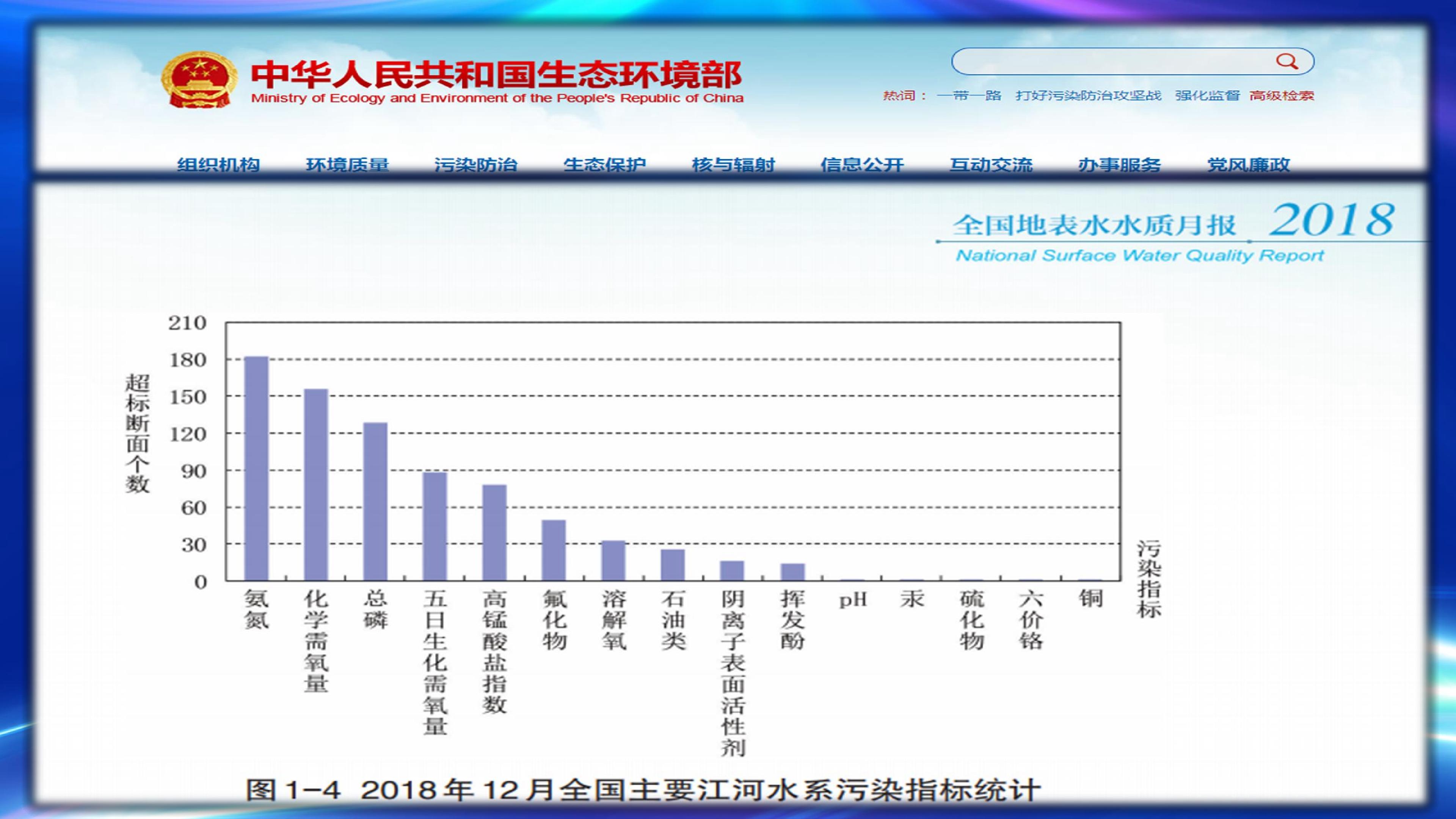Viewport: 1456px width, 819px height.
Task: Click the 总磷 bar in chart
Action: 375,501
